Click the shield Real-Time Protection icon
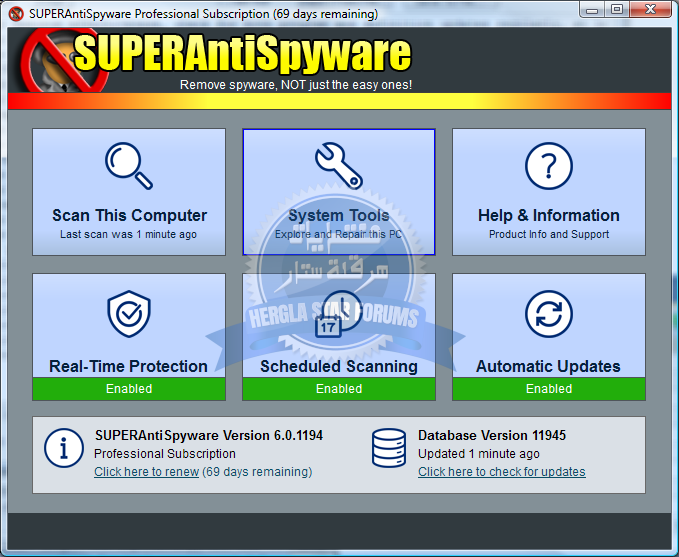 click(x=129, y=314)
